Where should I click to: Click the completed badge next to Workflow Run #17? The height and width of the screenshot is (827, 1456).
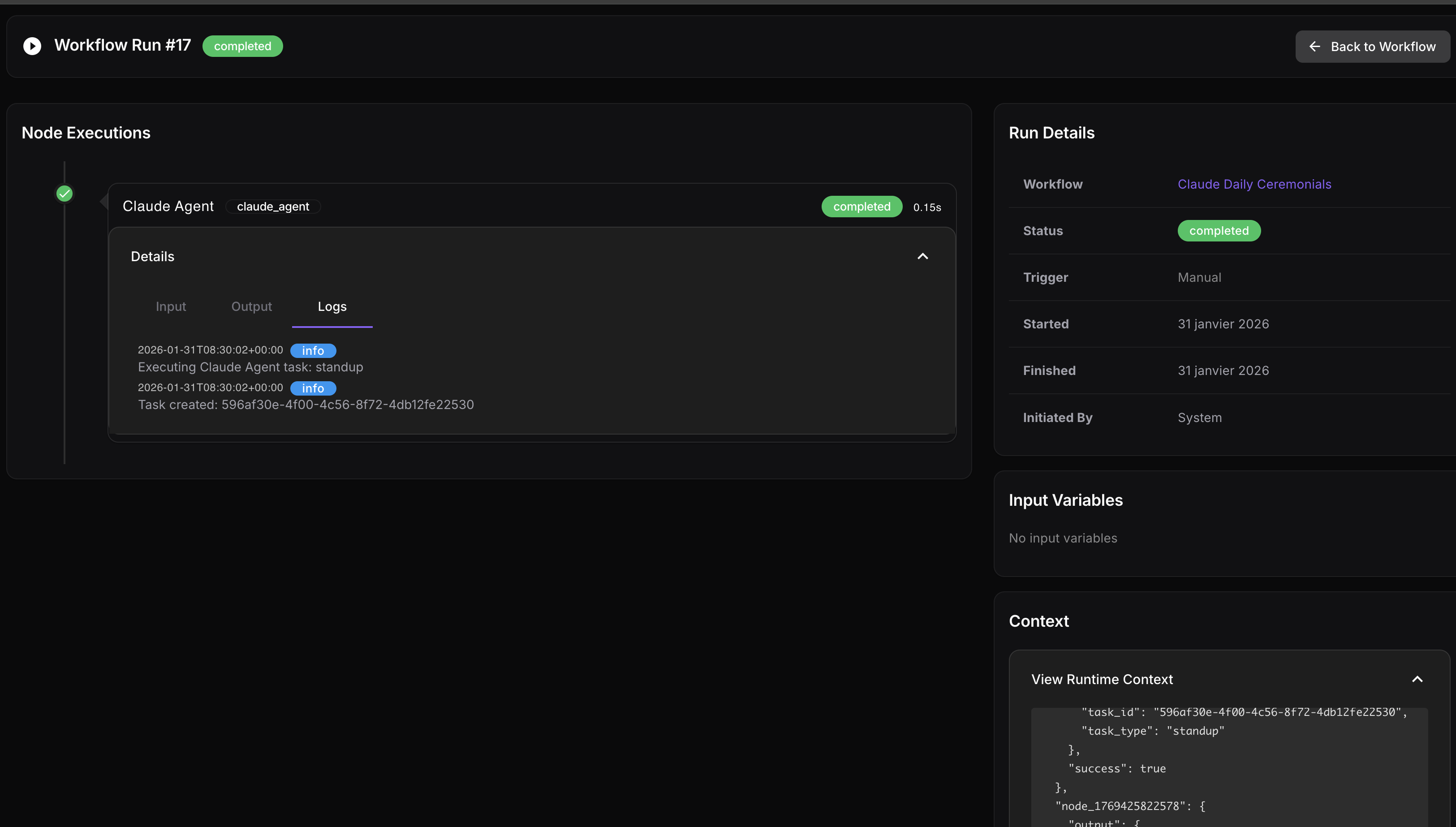(x=242, y=46)
